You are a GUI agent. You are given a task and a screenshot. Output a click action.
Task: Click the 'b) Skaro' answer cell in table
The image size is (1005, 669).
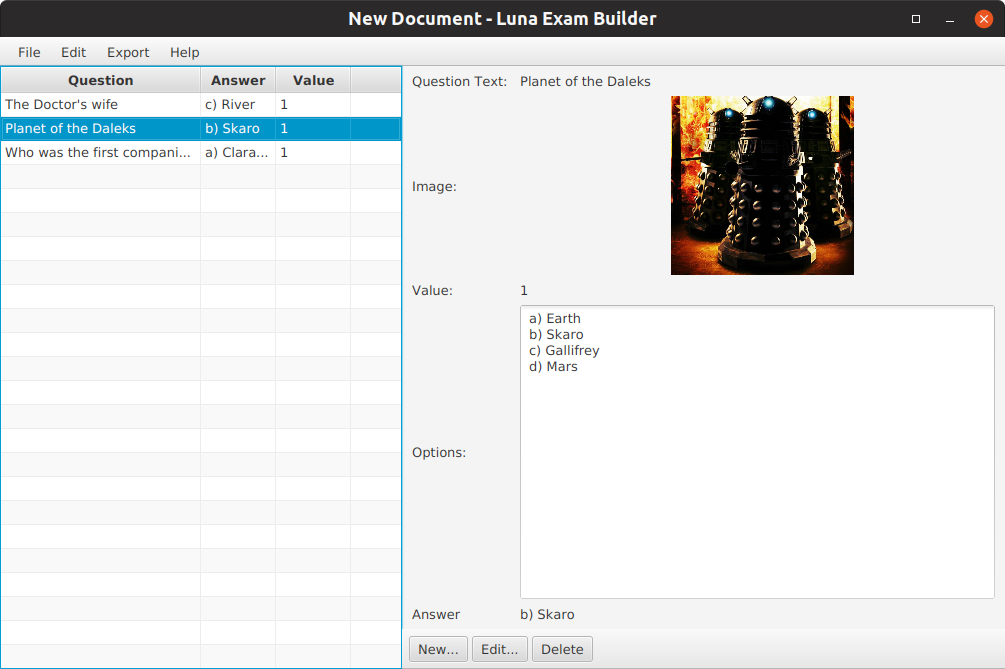pyautogui.click(x=238, y=129)
